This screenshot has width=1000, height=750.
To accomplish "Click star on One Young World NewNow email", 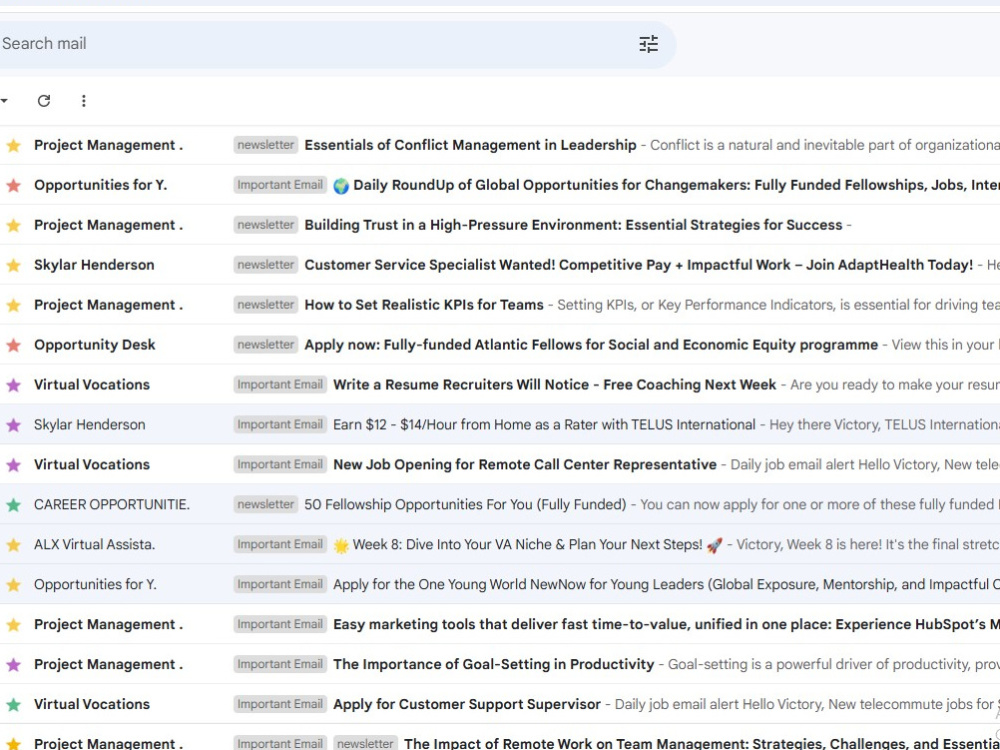I will click(x=13, y=585).
